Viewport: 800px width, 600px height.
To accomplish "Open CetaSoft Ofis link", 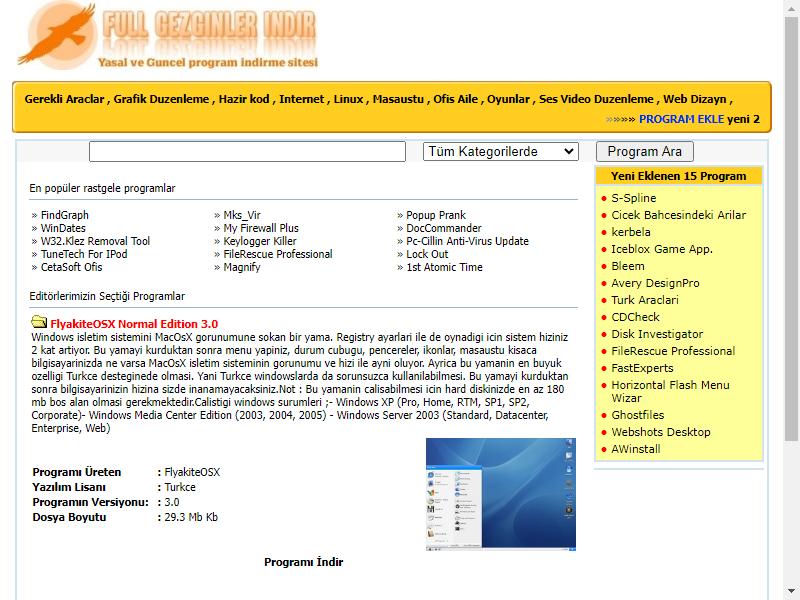I will [71, 267].
